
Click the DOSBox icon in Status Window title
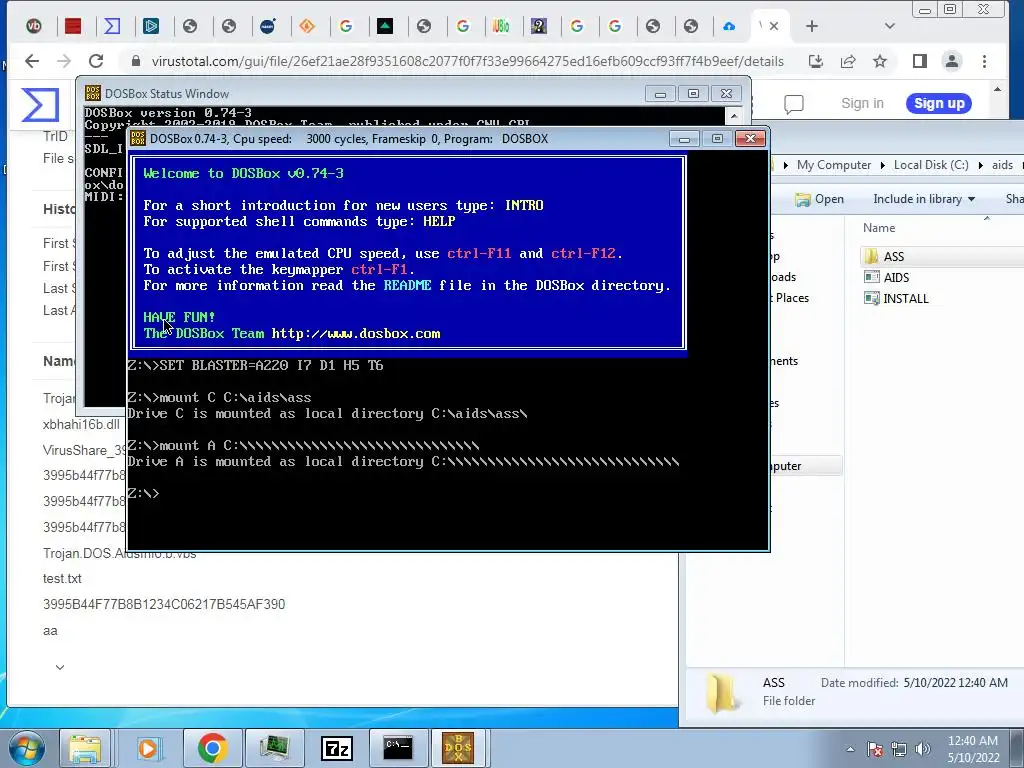pos(93,93)
